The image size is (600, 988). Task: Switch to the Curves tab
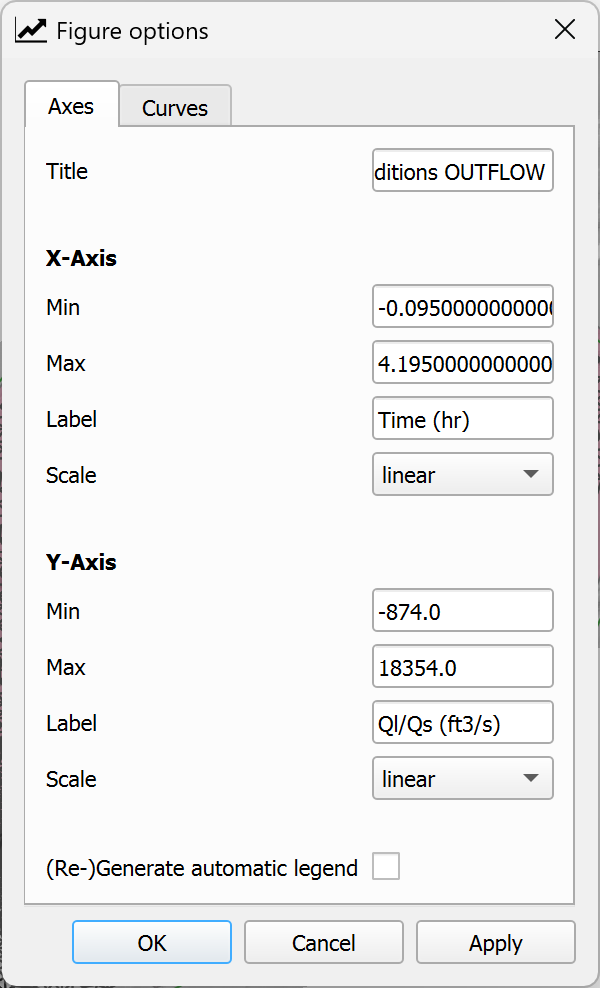pos(175,108)
